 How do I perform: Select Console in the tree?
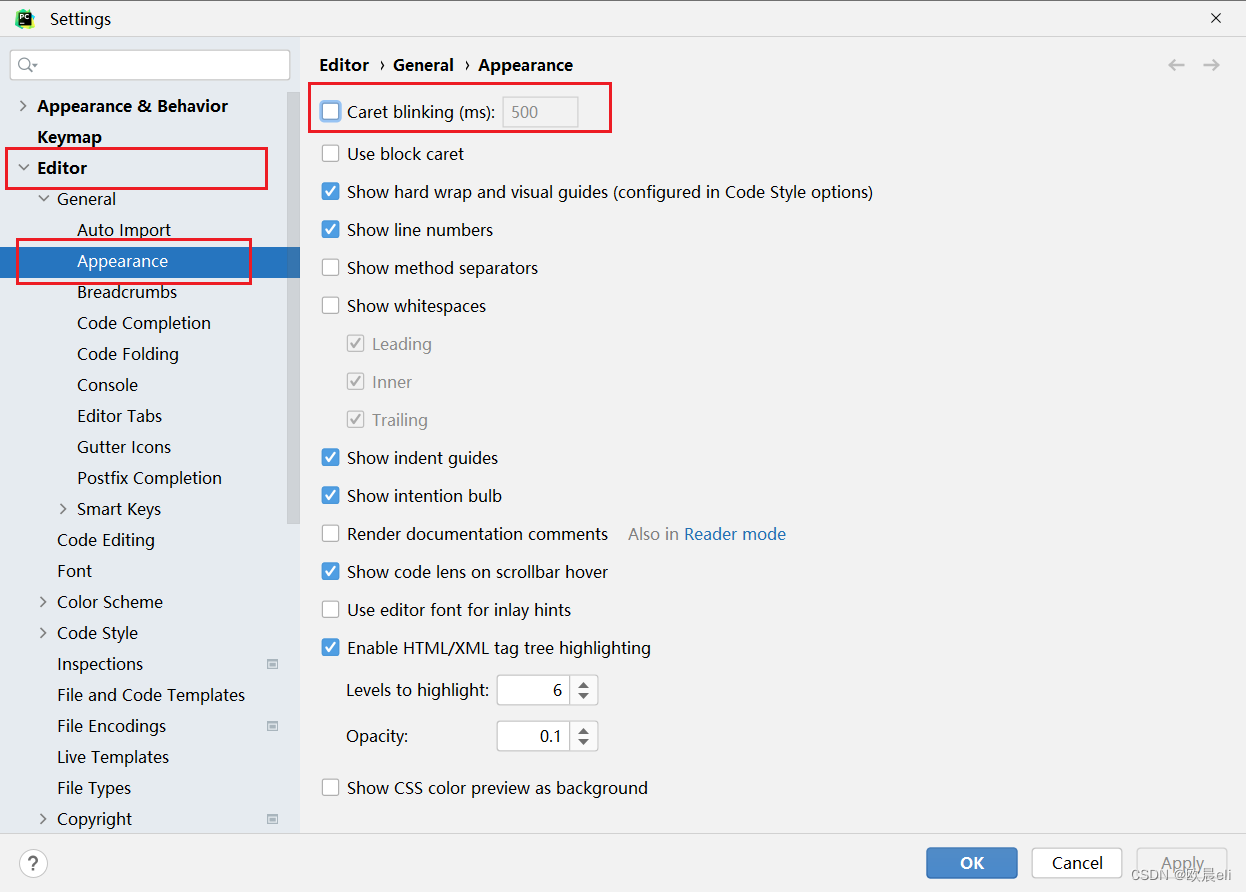click(x=107, y=385)
